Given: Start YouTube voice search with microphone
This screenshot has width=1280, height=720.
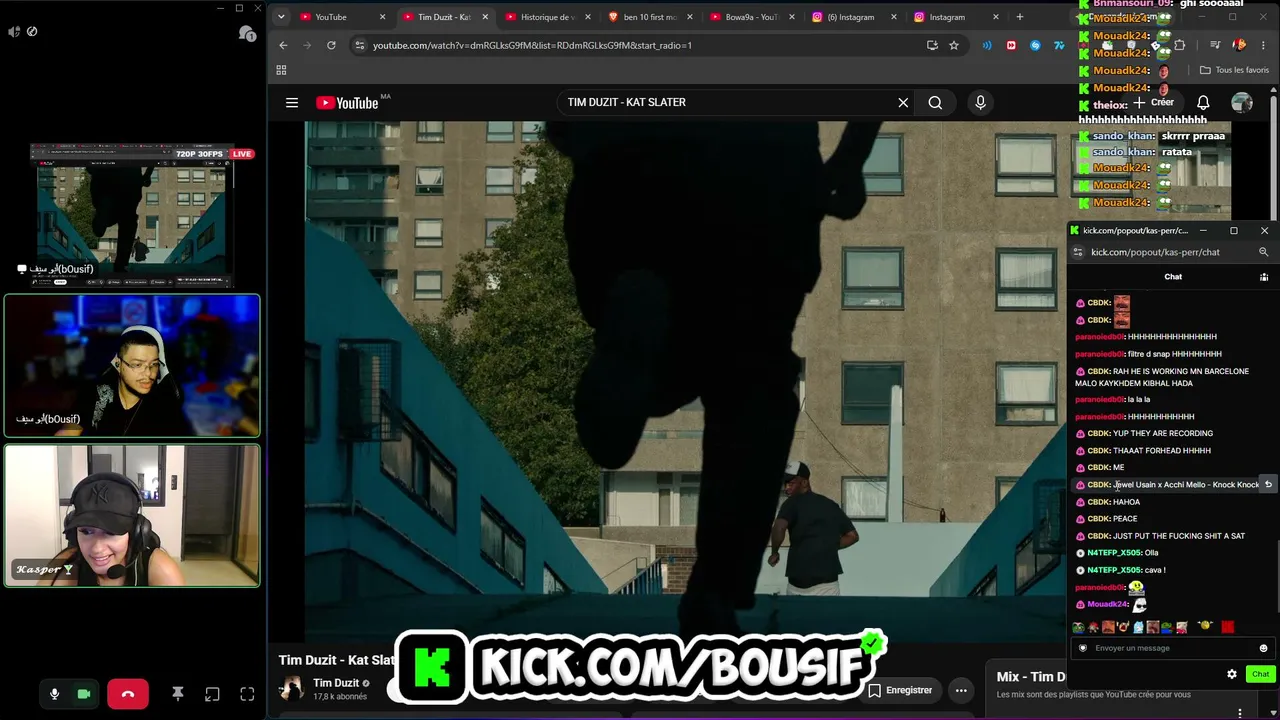Looking at the screenshot, I should point(980,102).
